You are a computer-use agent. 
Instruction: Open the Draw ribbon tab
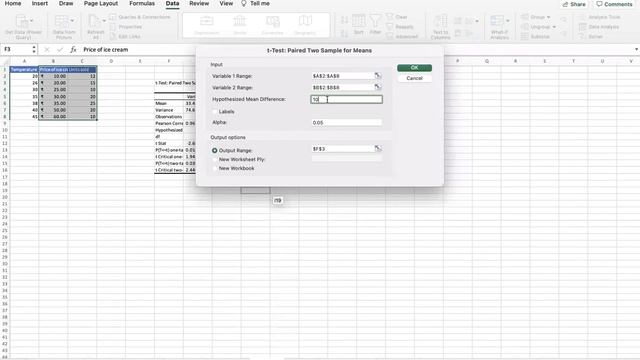click(66, 3)
